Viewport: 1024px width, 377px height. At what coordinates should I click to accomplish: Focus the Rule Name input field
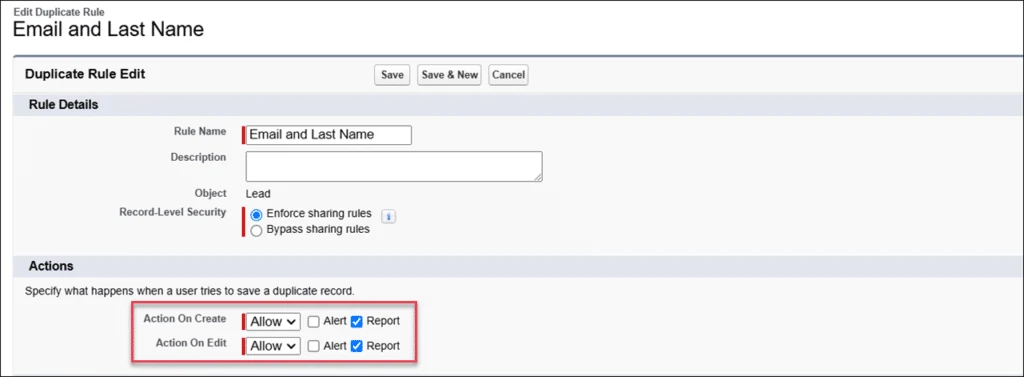click(x=329, y=135)
